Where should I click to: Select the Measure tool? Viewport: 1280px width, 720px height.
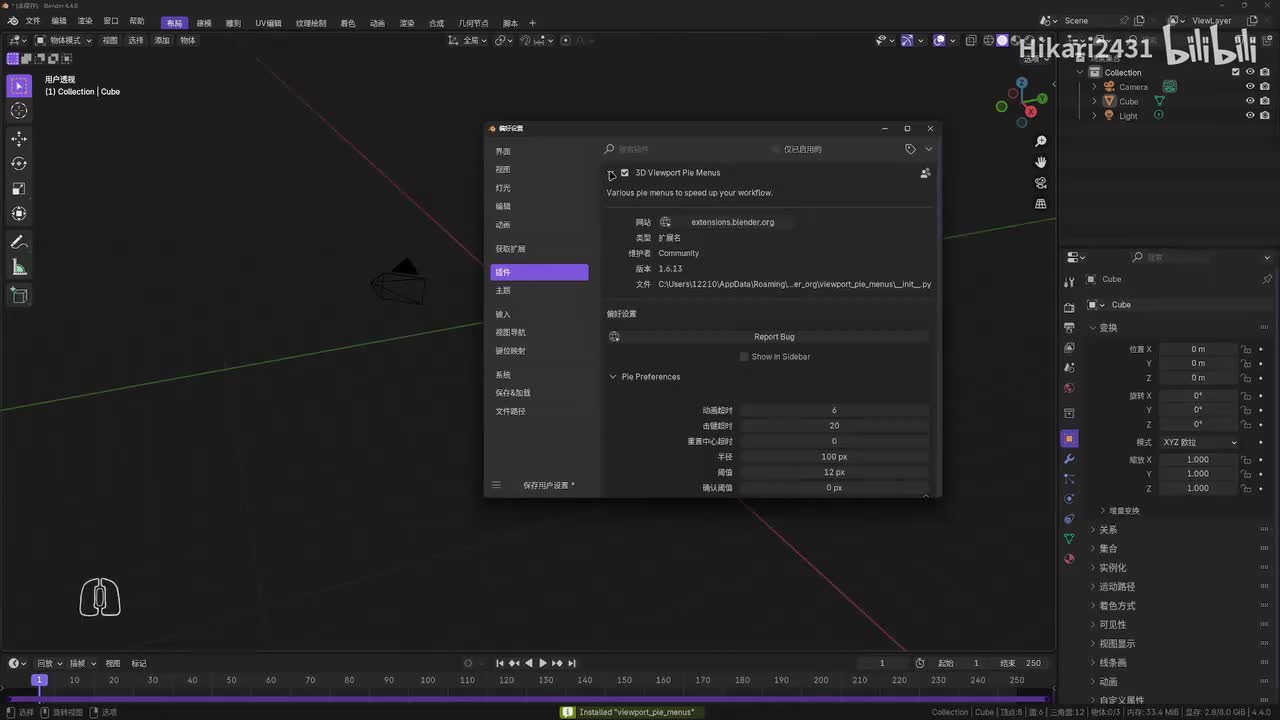pyautogui.click(x=19, y=267)
